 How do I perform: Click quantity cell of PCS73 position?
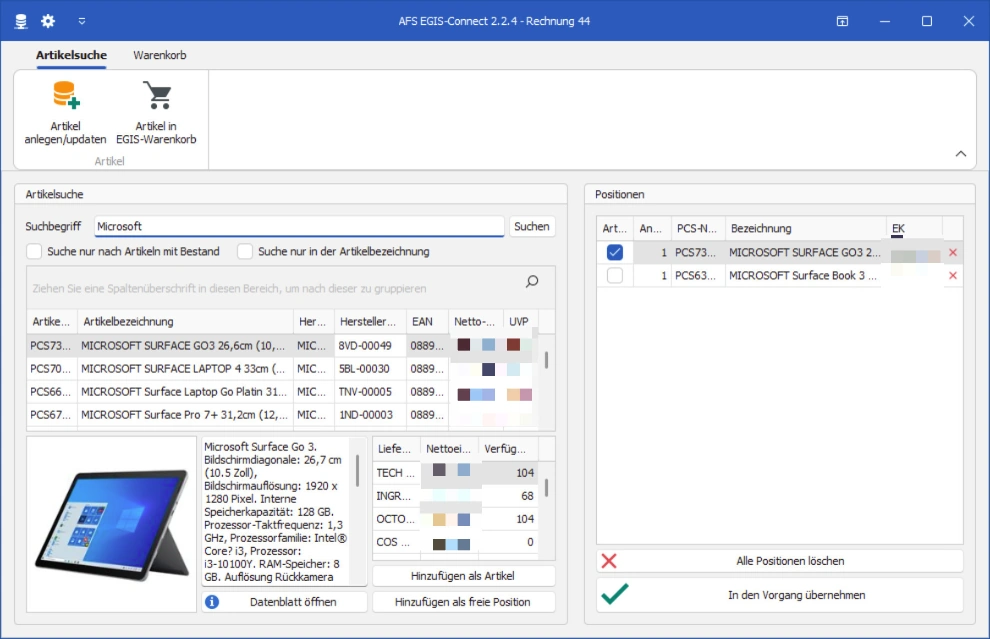[653, 253]
